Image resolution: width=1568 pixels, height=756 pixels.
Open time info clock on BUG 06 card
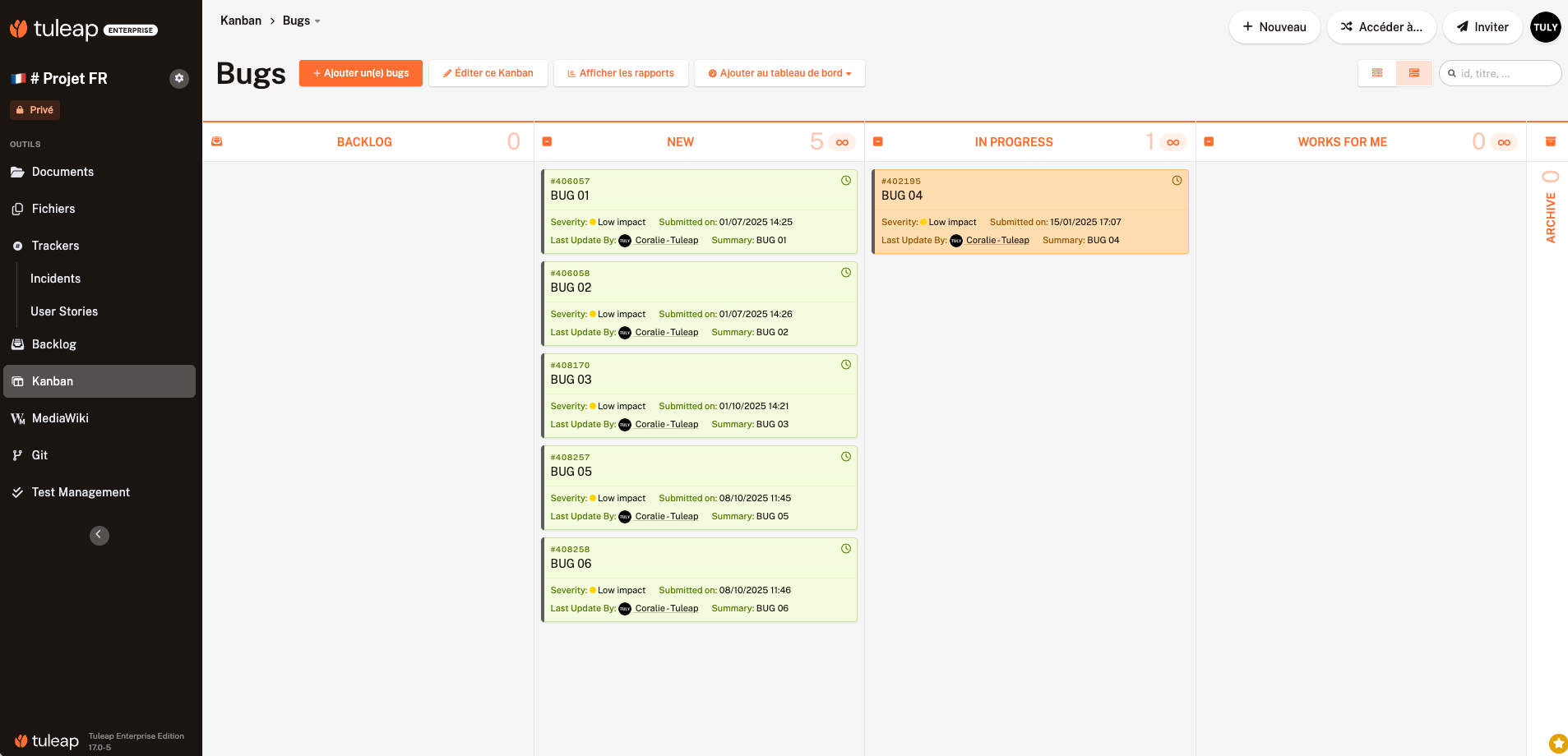[846, 549]
